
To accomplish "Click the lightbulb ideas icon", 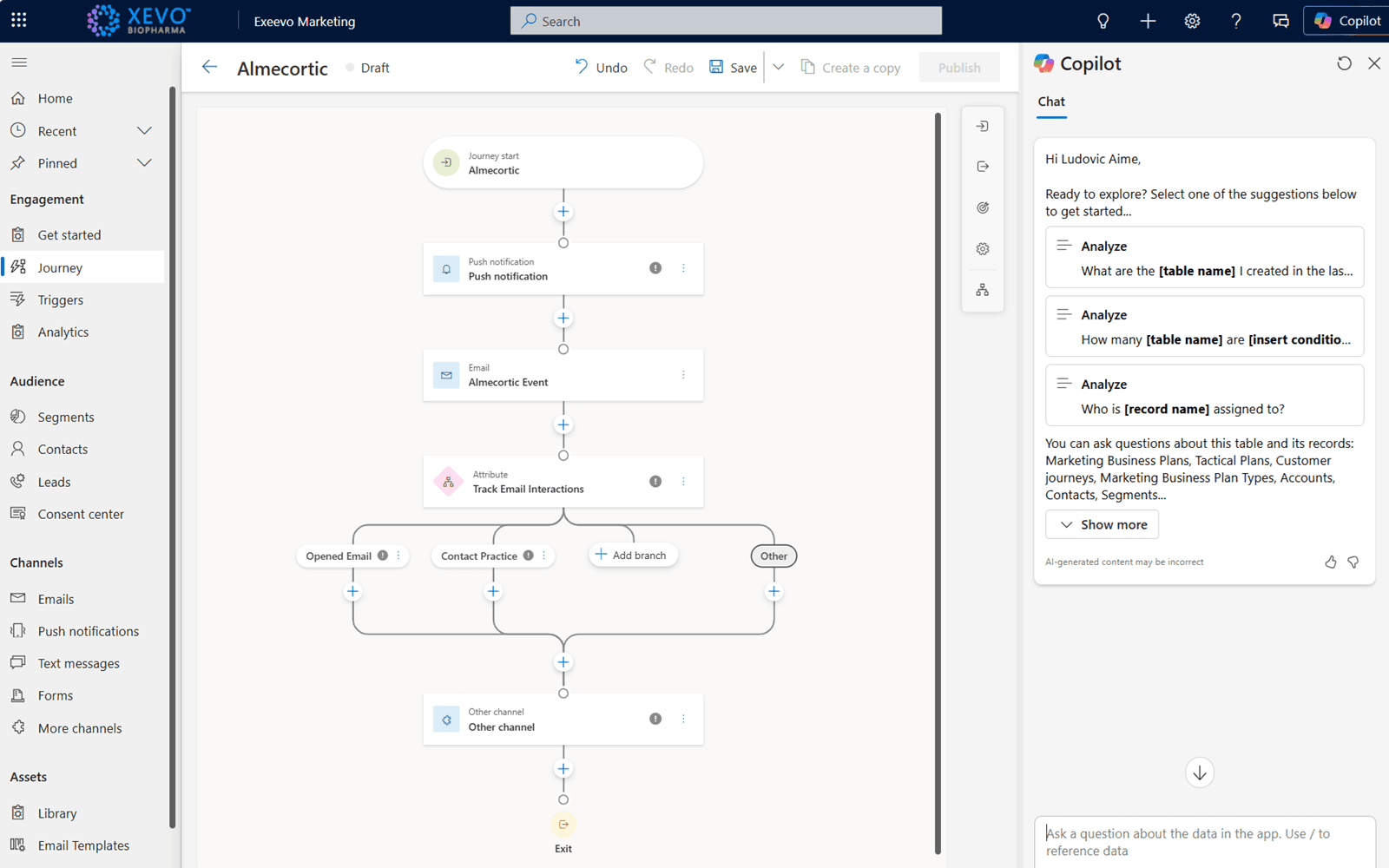I will coord(1103,21).
